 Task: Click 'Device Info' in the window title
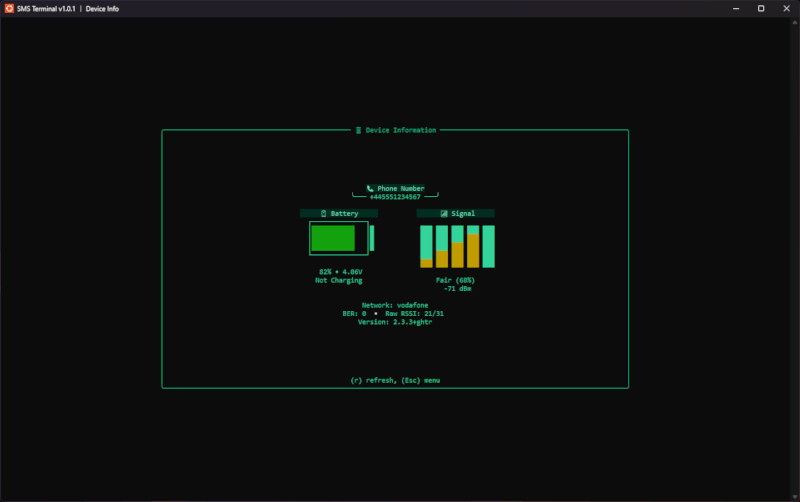click(x=102, y=9)
